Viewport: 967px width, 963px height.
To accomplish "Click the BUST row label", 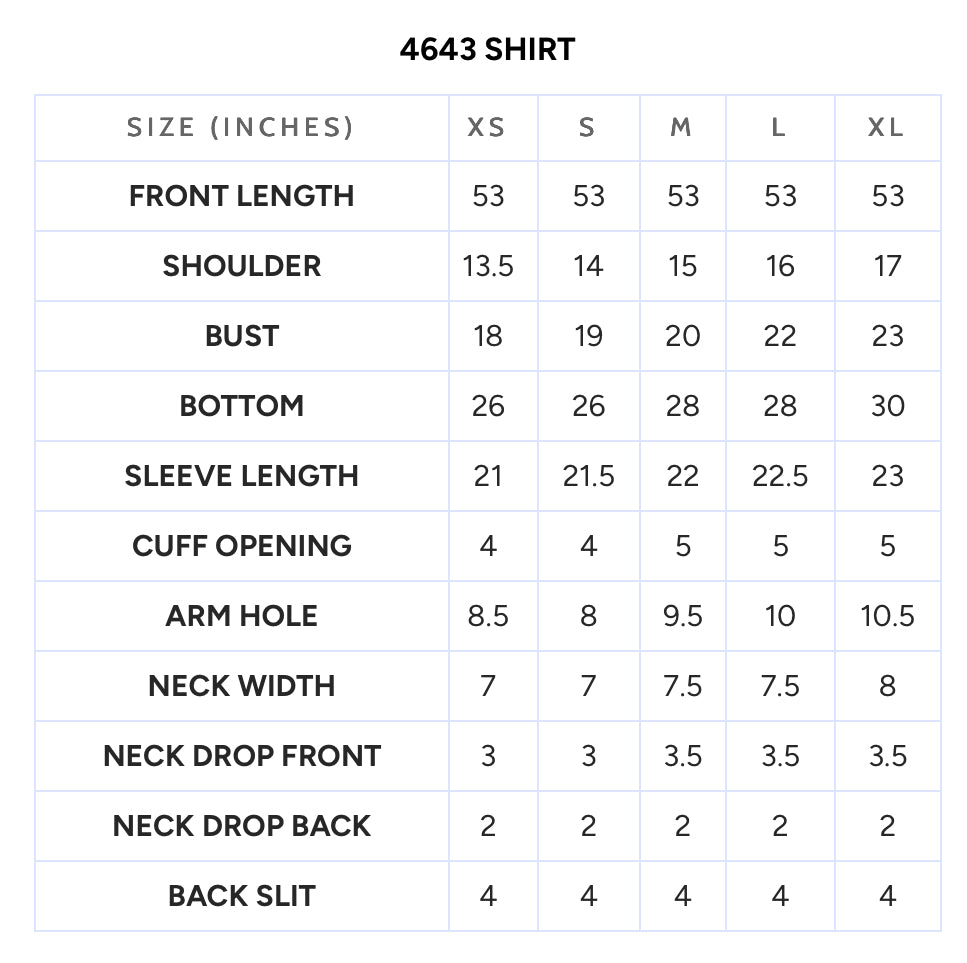I will (x=242, y=336).
